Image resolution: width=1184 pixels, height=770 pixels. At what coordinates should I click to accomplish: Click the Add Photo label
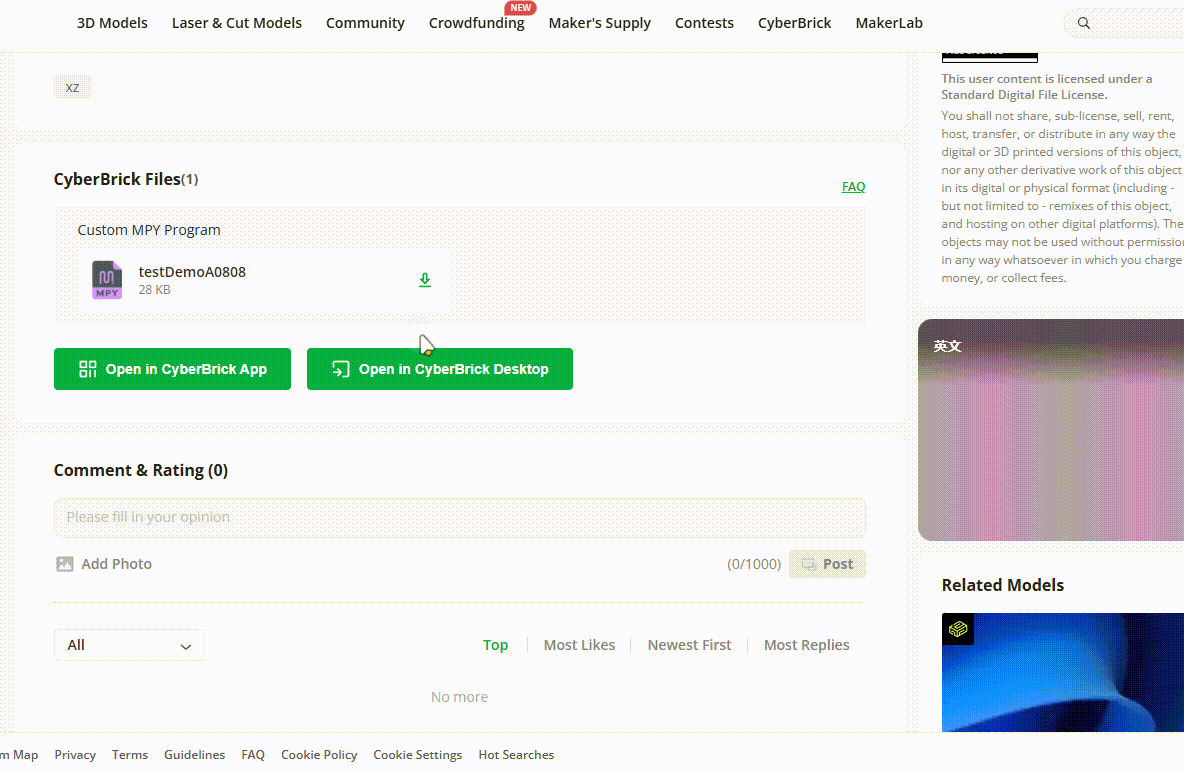[116, 564]
